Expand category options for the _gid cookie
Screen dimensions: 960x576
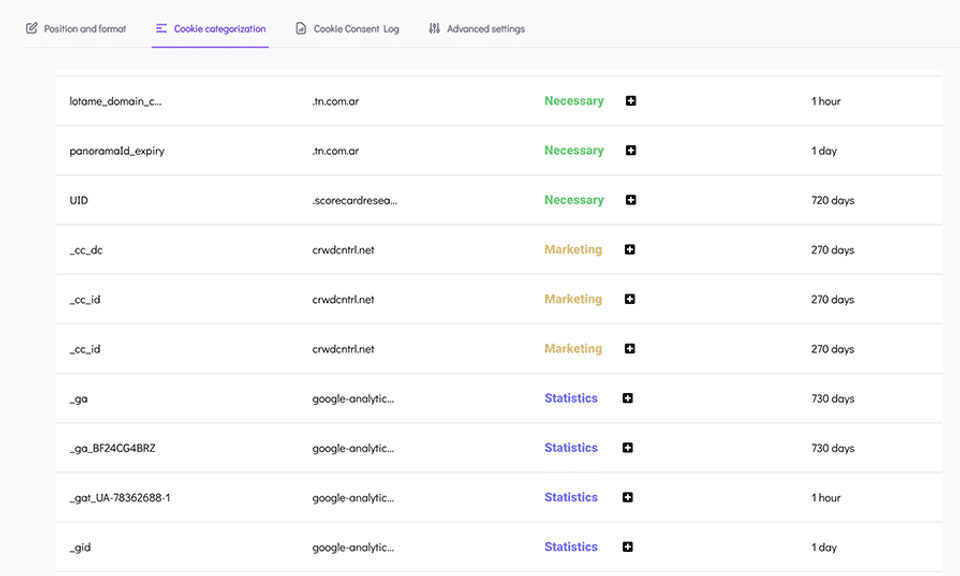coord(628,547)
